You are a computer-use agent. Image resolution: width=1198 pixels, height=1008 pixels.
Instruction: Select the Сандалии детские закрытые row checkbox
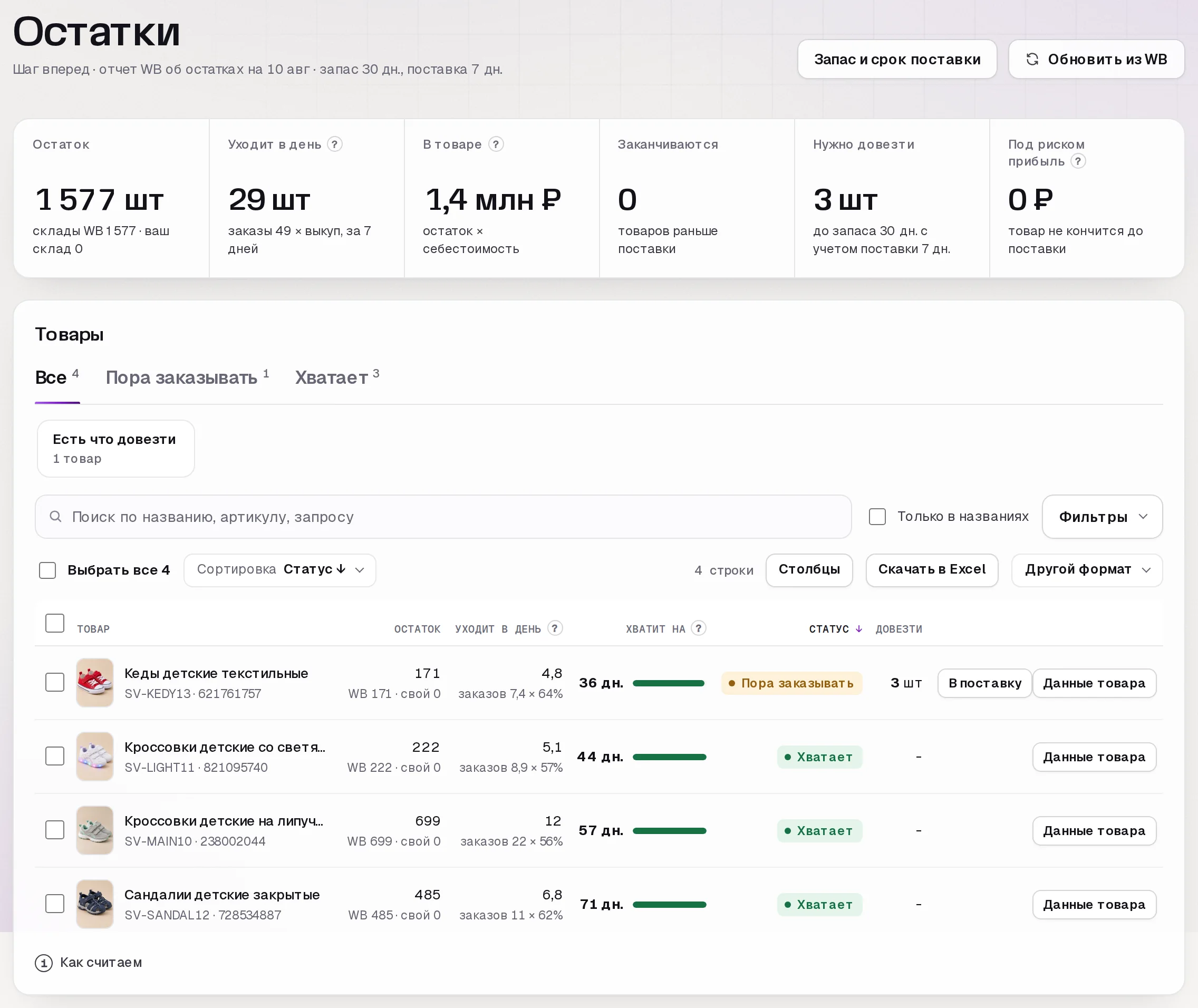(x=55, y=903)
